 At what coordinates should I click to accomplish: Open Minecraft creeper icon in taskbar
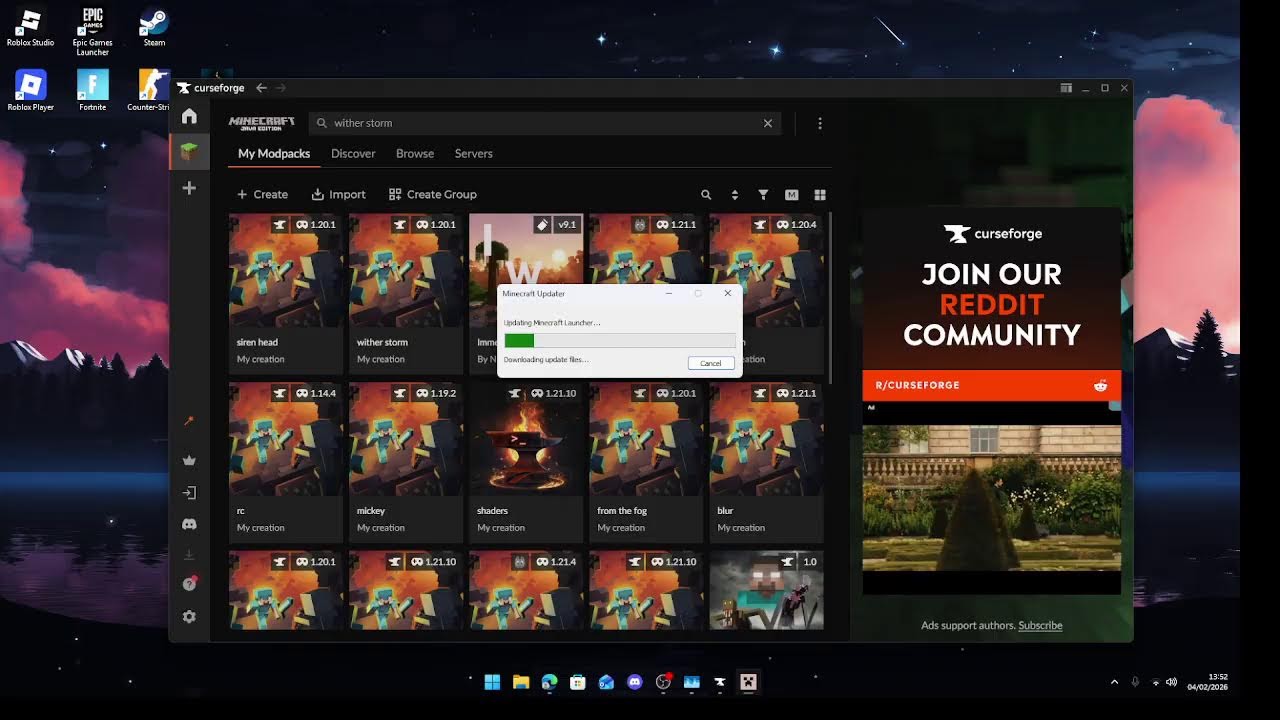click(748, 682)
